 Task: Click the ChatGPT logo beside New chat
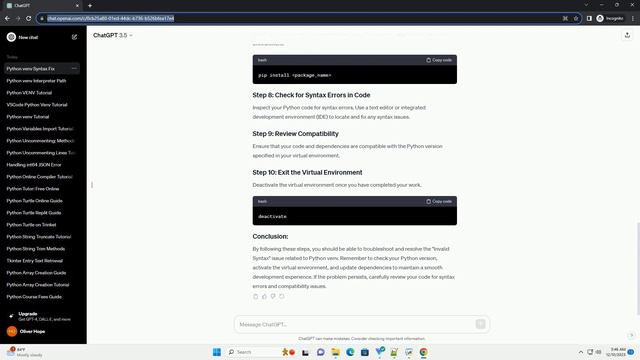[x=11, y=37]
